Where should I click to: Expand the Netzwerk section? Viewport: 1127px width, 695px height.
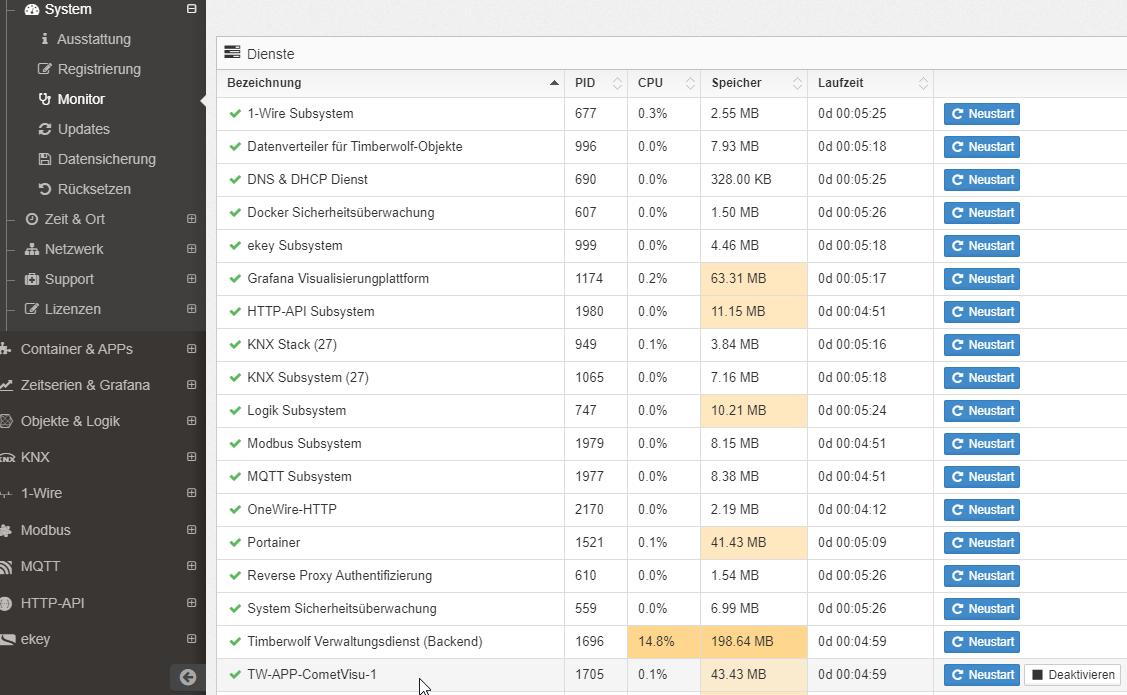191,249
